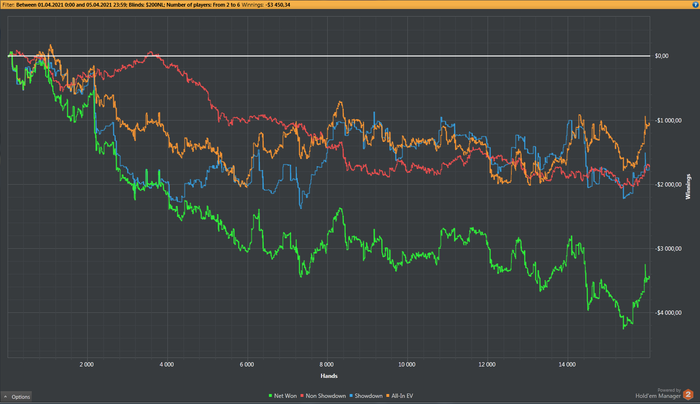This screenshot has height=404, width=700.
Task: Toggle the Net Won legend entry
Action: [283, 396]
